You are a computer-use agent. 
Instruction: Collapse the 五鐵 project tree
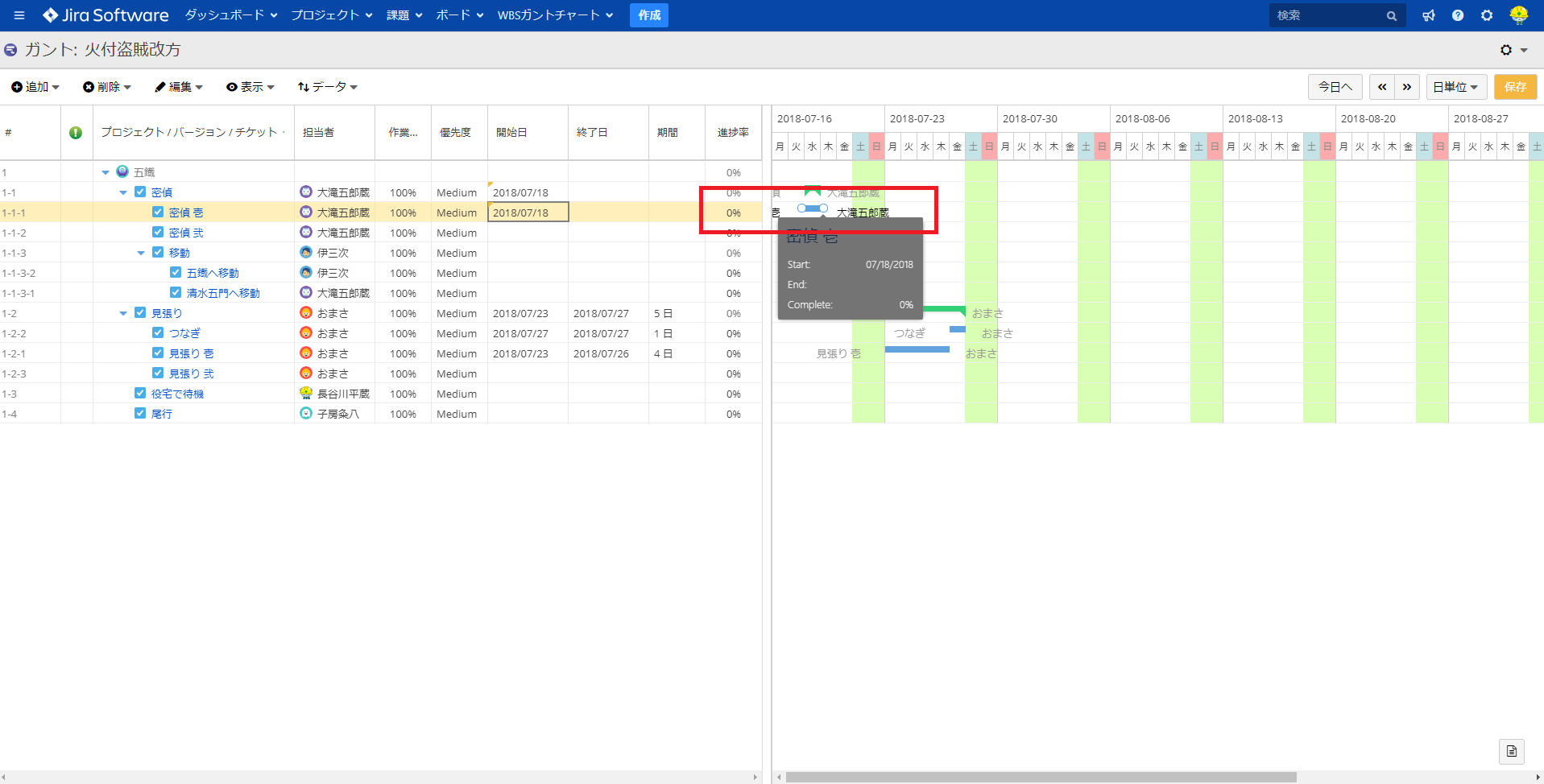pos(106,172)
